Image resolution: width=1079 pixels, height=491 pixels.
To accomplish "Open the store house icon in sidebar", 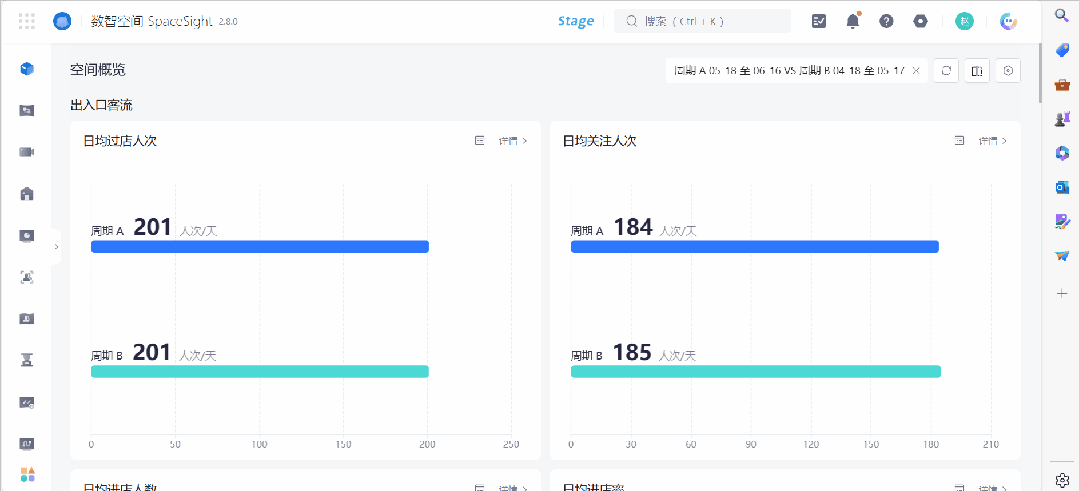I will [27, 194].
